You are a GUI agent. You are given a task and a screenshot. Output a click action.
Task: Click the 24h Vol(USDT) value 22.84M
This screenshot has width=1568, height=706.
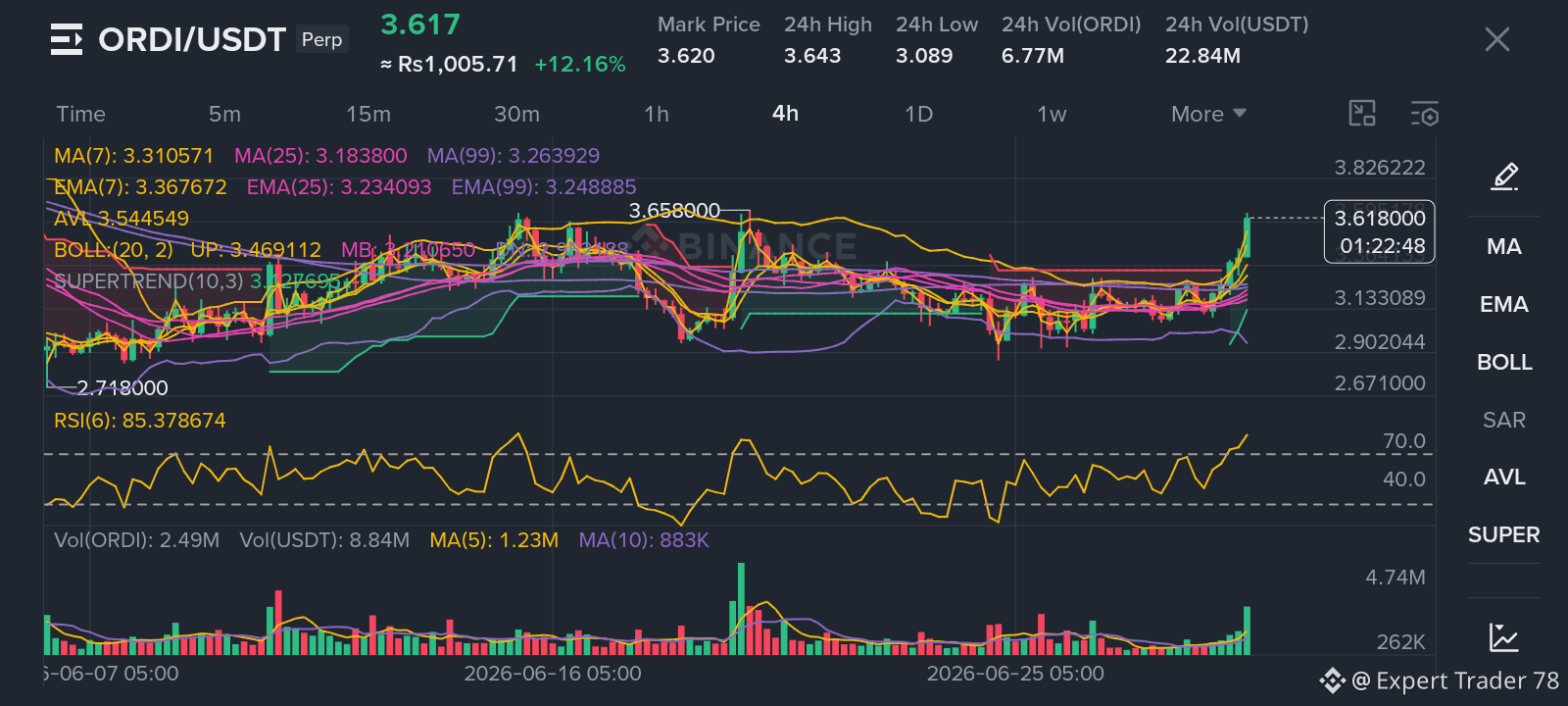click(x=1202, y=56)
